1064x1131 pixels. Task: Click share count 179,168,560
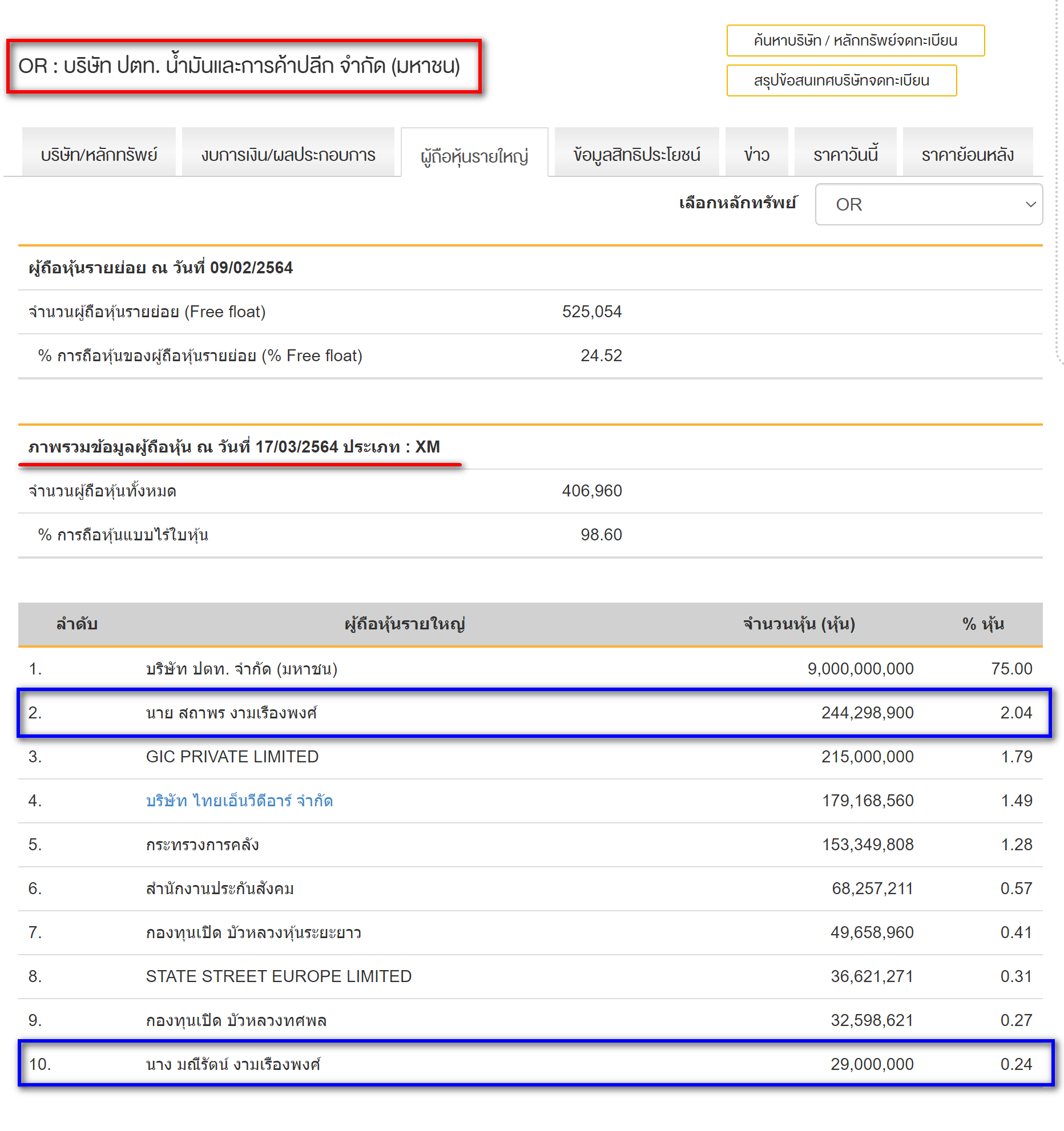click(868, 801)
